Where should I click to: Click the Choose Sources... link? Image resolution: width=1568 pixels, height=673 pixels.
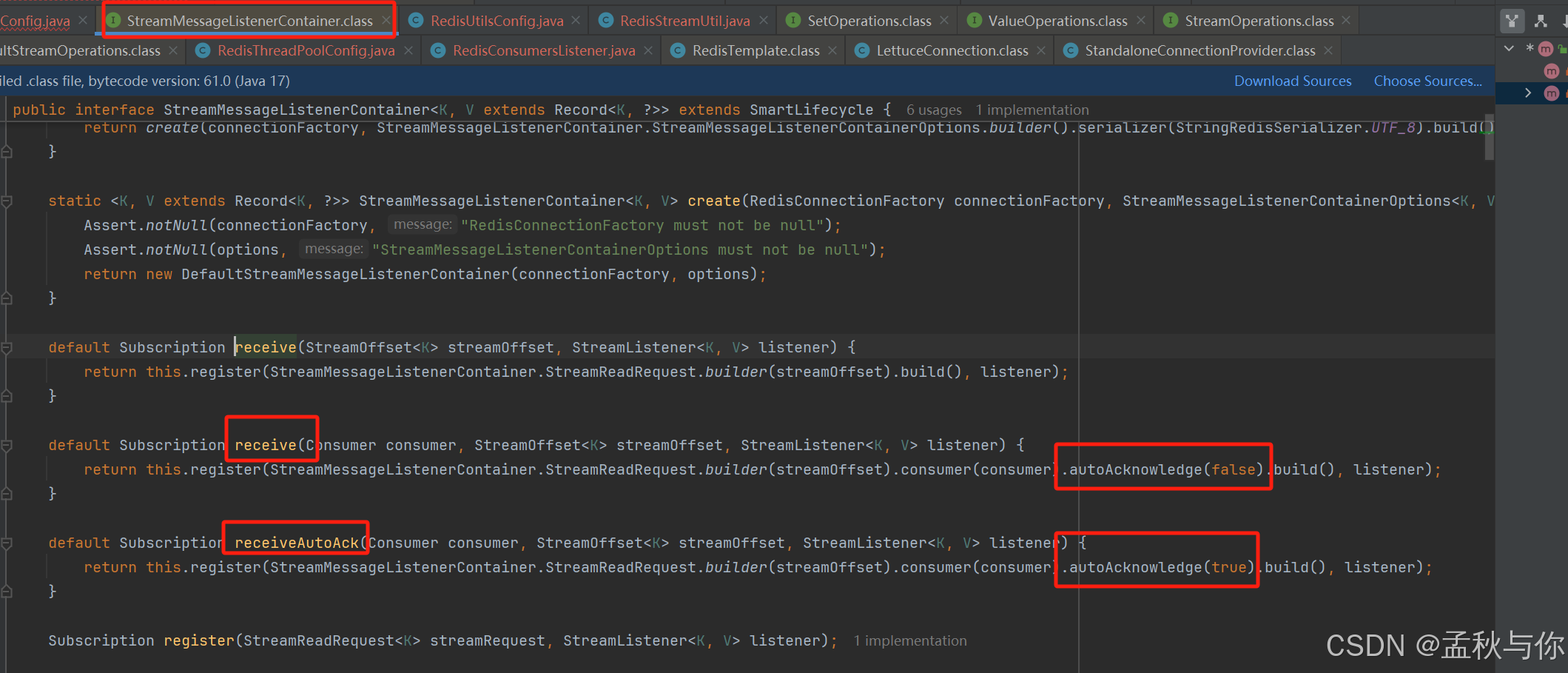click(x=1428, y=81)
